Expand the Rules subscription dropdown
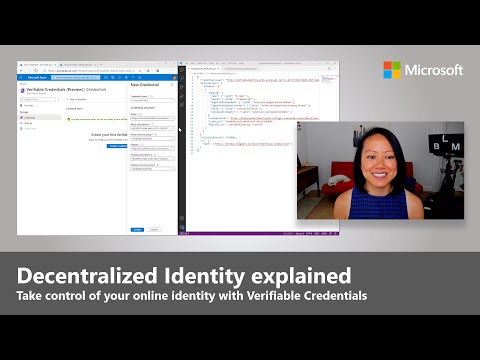The width and height of the screenshot is (480, 360). [152, 128]
